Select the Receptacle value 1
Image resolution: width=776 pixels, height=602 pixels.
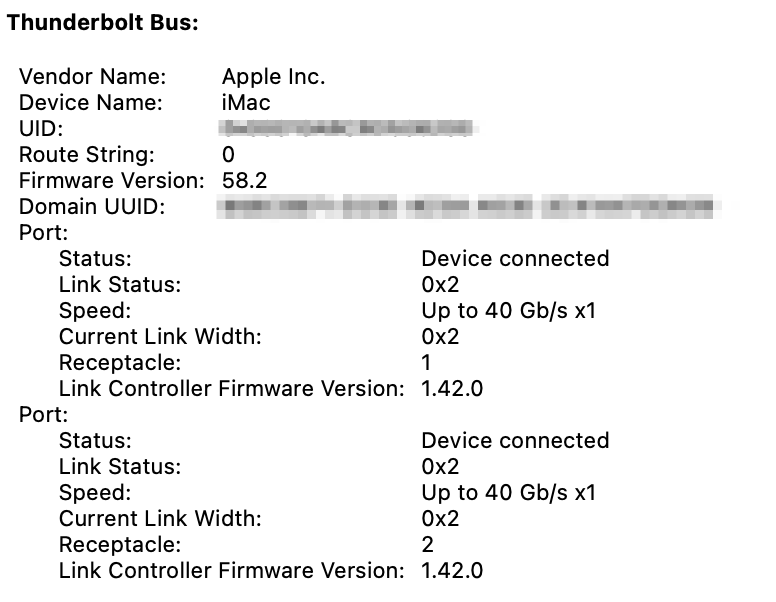427,362
